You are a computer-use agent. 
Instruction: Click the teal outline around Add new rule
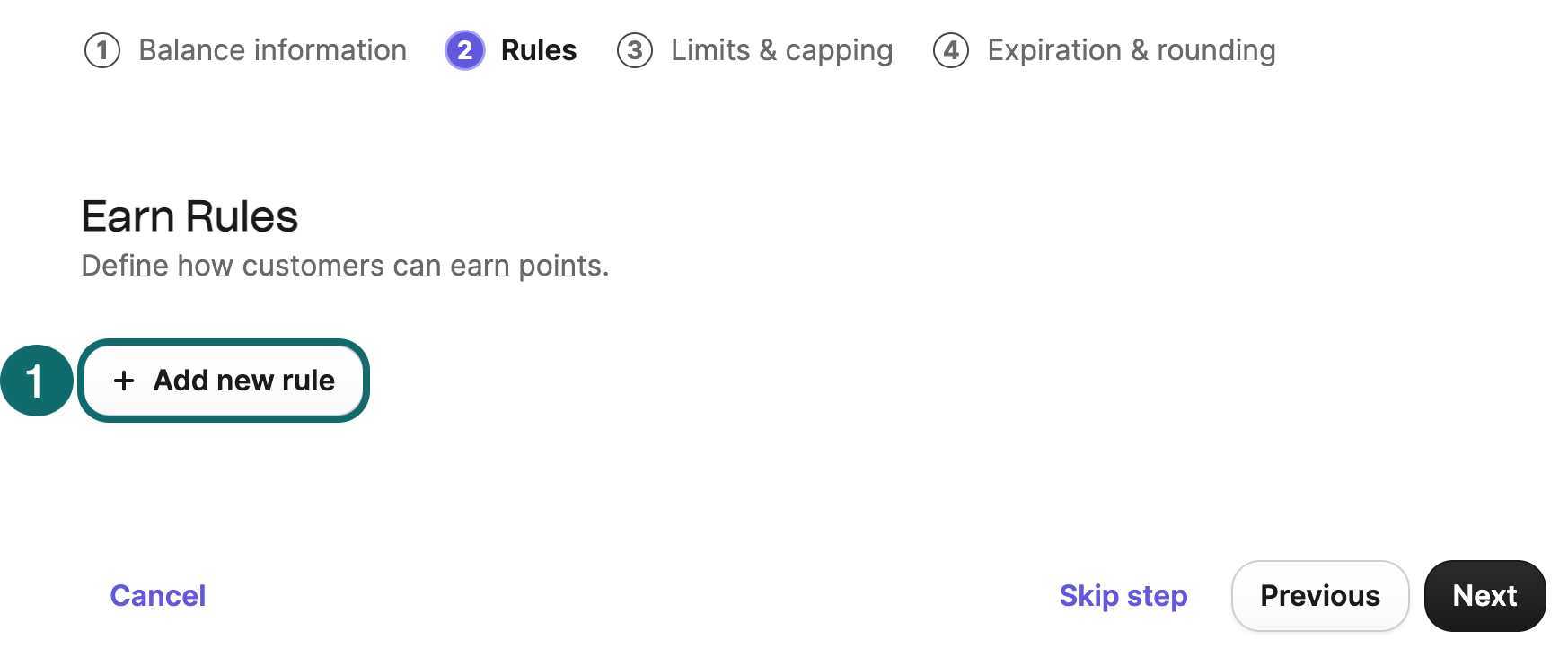224,346
